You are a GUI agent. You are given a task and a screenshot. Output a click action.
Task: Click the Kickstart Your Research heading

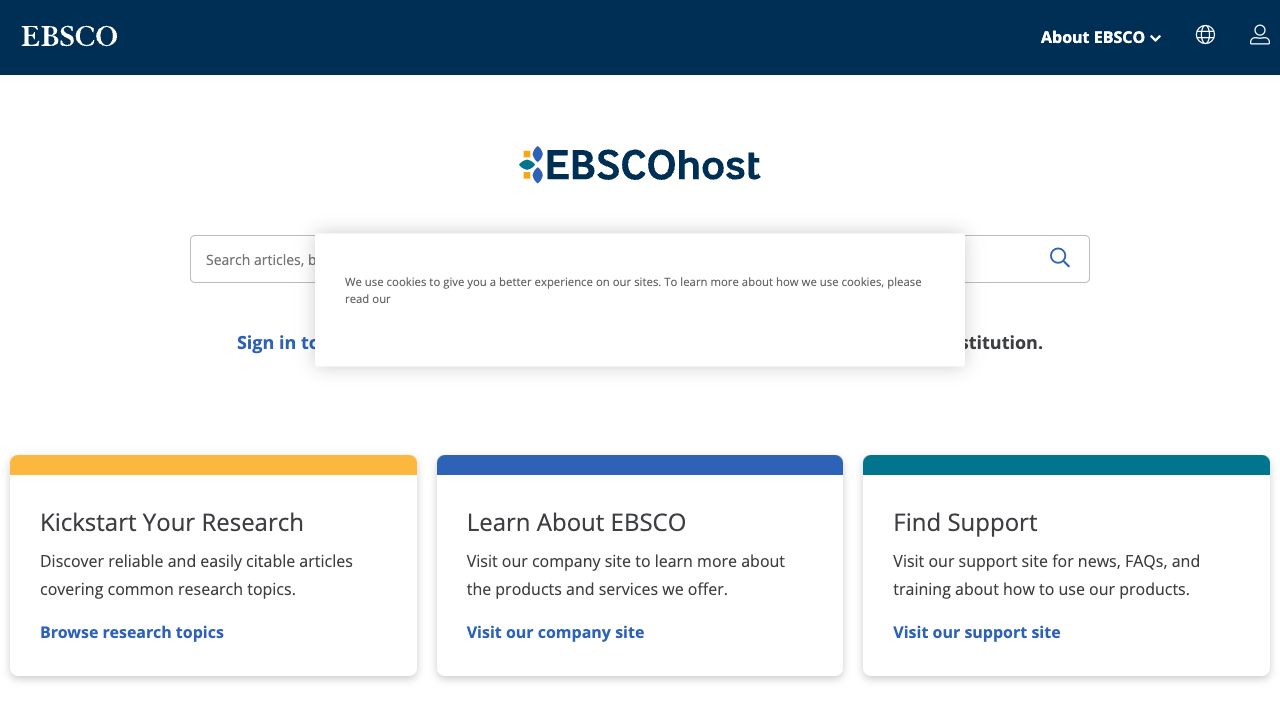tap(171, 522)
